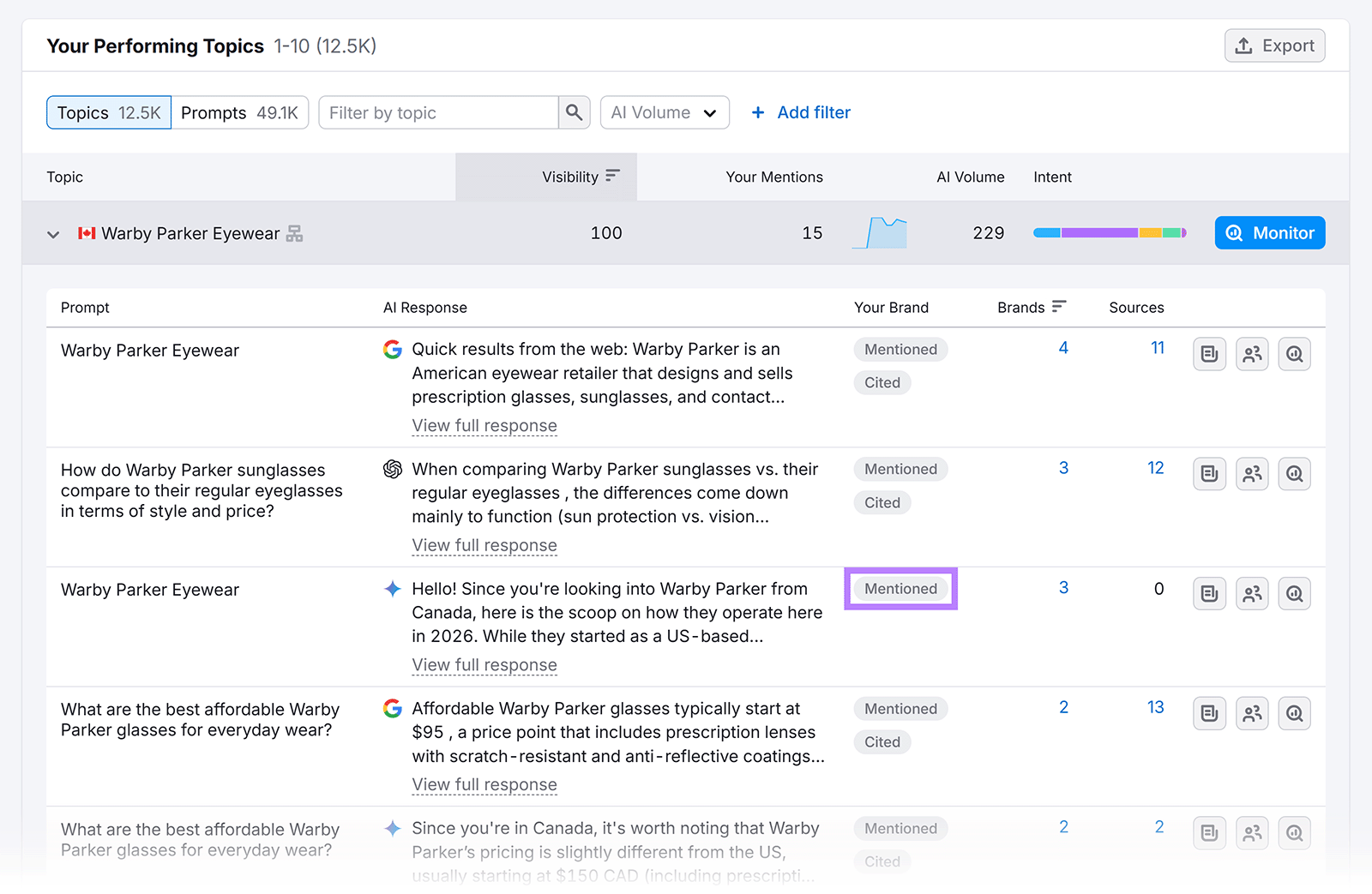The width and height of the screenshot is (1372, 894).
Task: Click the topic hierarchy icon beside Warby Parker Eyewear
Action: [x=294, y=233]
